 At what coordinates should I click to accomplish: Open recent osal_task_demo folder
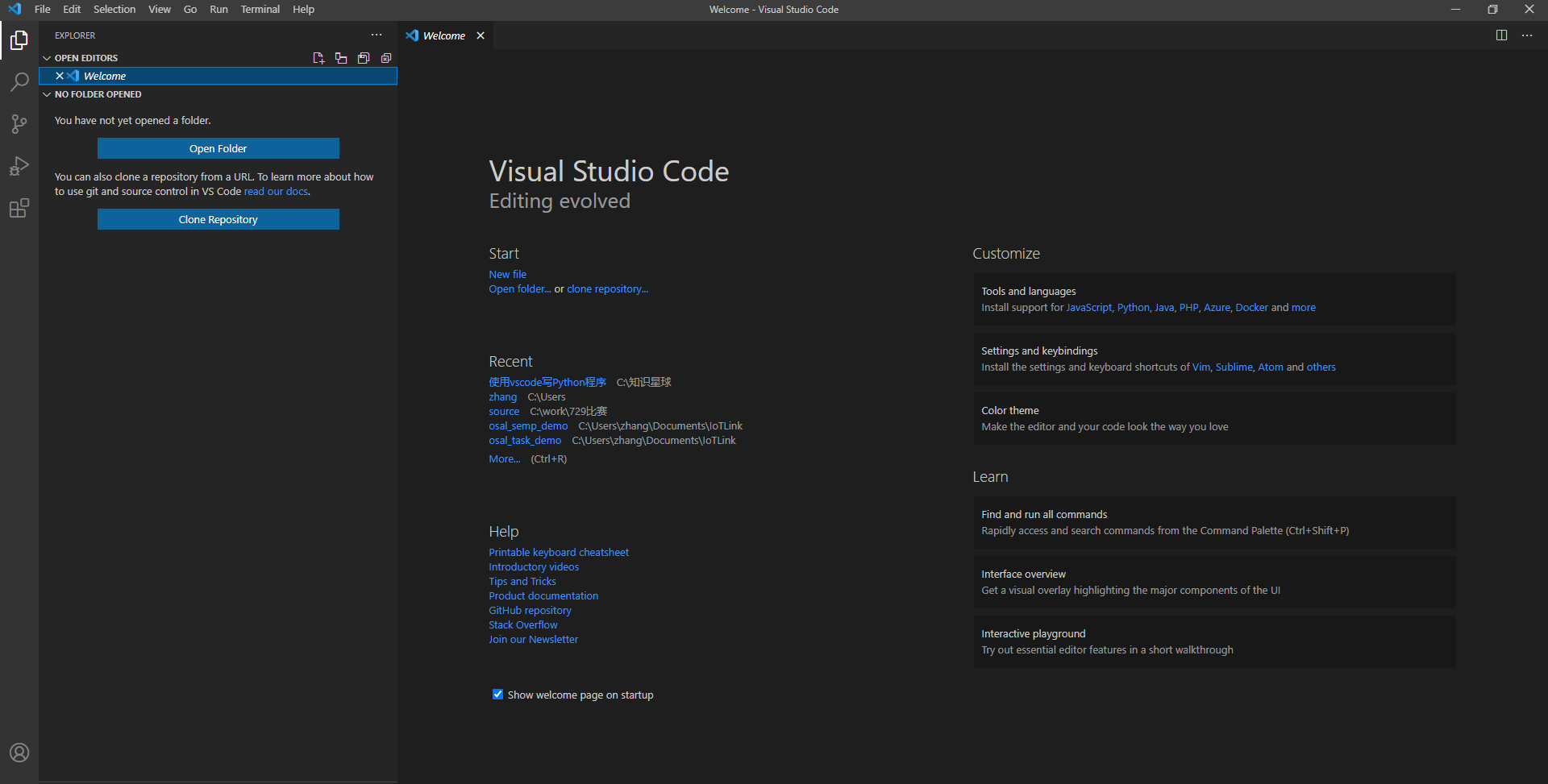525,440
